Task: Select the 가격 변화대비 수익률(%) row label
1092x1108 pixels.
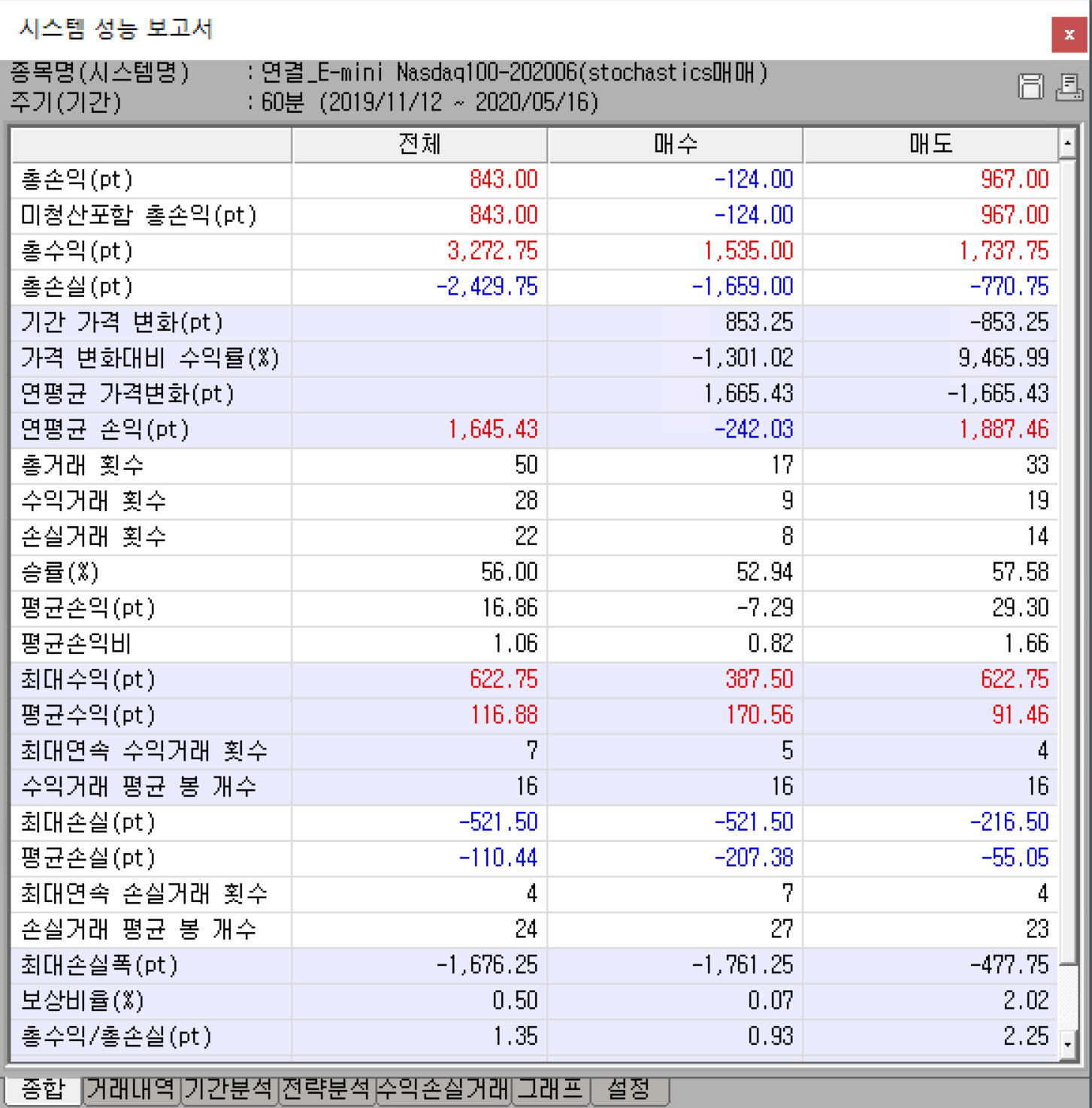Action: (x=150, y=359)
